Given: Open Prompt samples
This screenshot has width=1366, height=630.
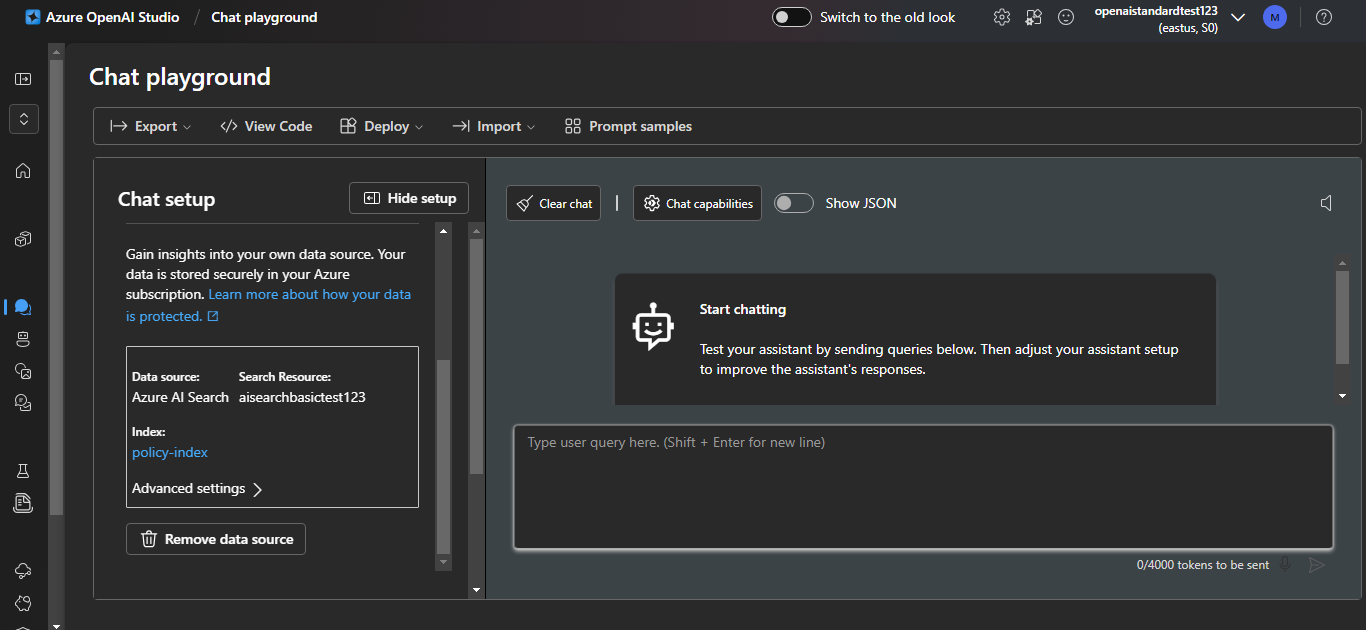Looking at the screenshot, I should [x=628, y=126].
